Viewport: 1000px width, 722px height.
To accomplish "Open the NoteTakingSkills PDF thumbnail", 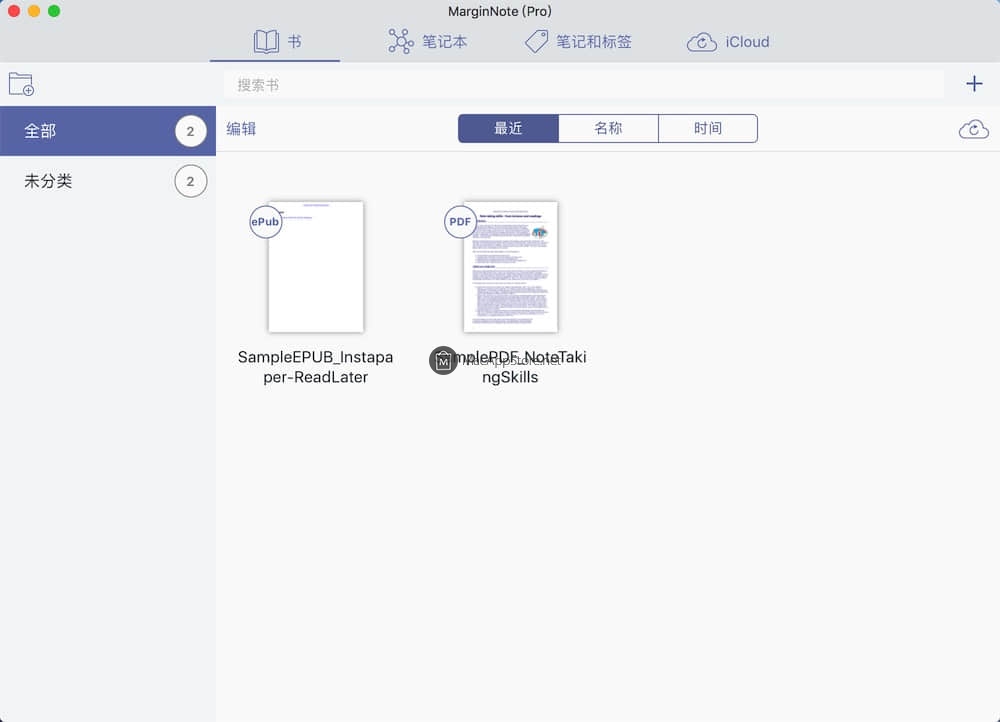I will (x=511, y=267).
